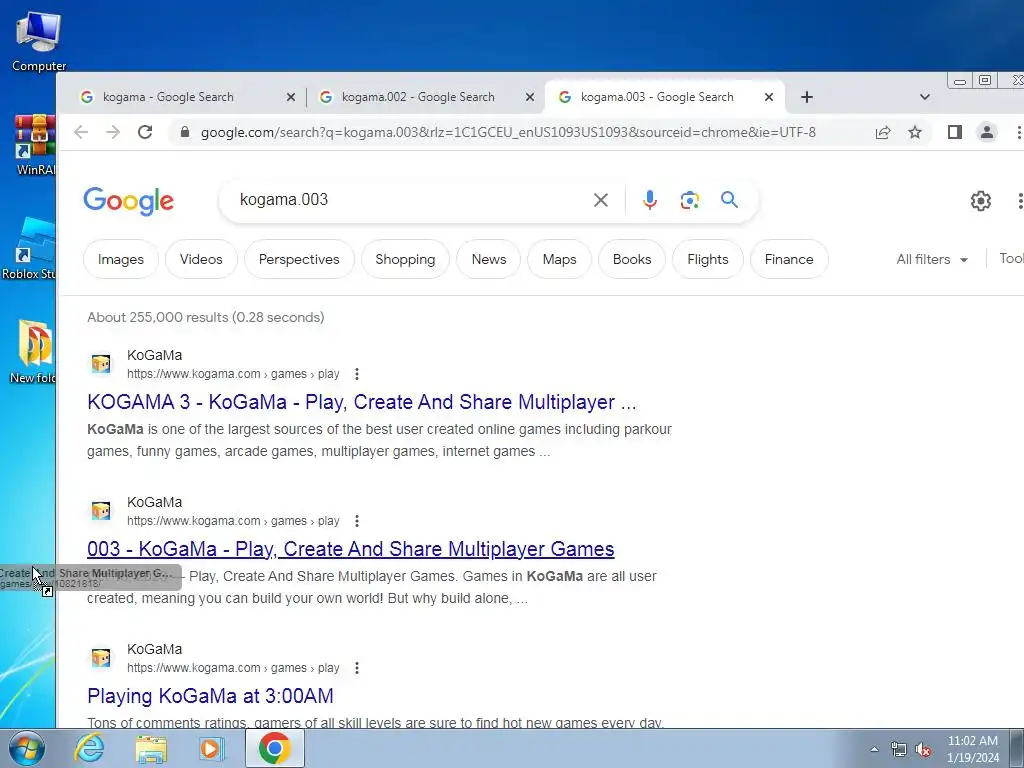Click KoGaMa favicon of 003 result
The image size is (1024, 768).
(x=101, y=511)
